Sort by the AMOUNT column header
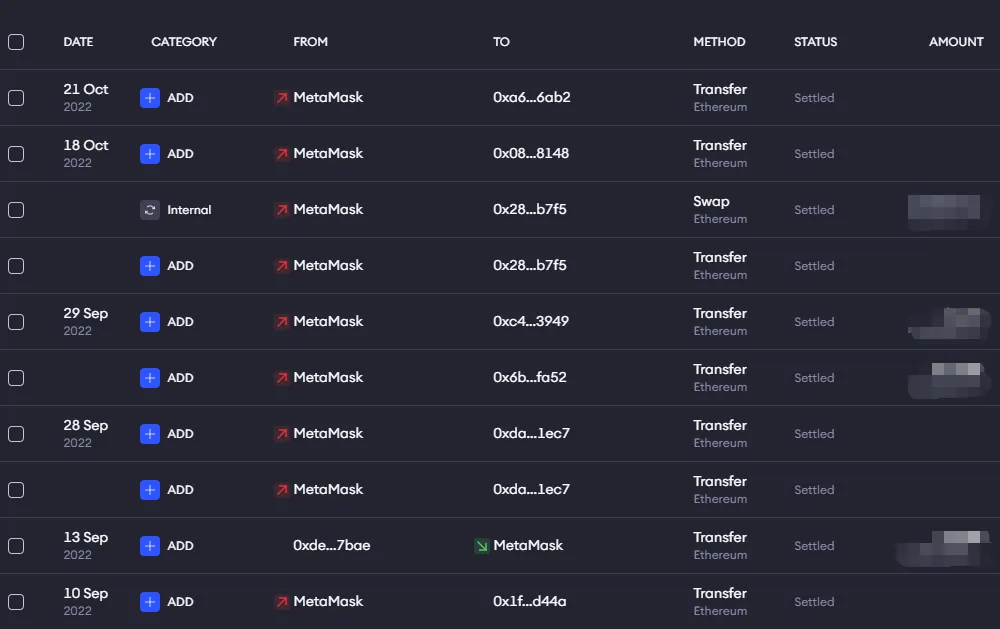Screen dimensions: 1000x629 (956, 42)
